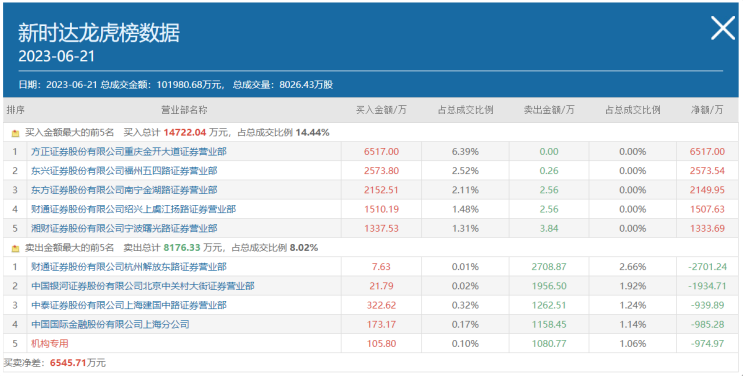
Task: Open 湘财证券股份有限公司宁波曙光路证券营业部 link
Action: pos(124,229)
